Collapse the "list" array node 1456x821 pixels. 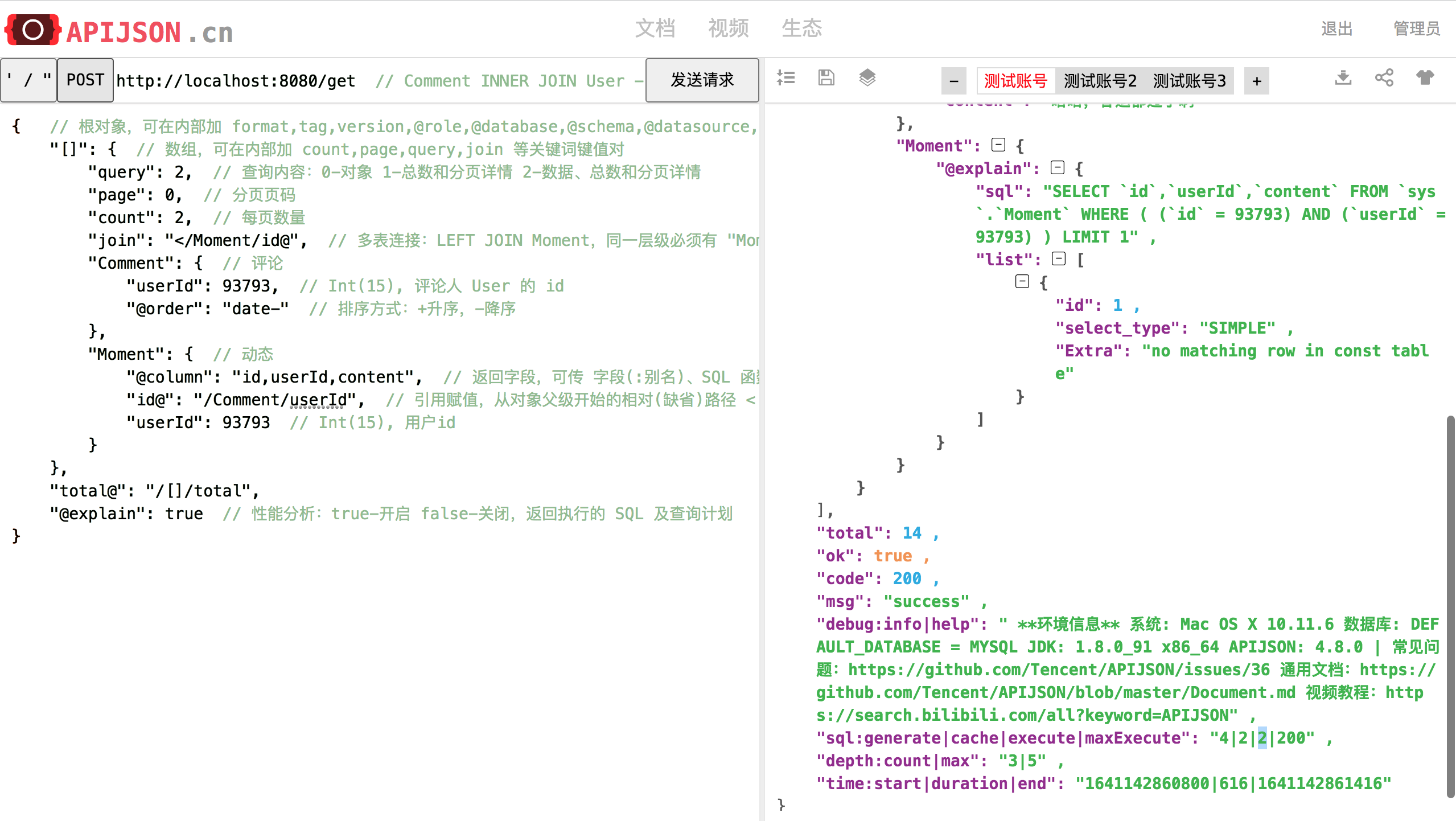coord(1058,259)
